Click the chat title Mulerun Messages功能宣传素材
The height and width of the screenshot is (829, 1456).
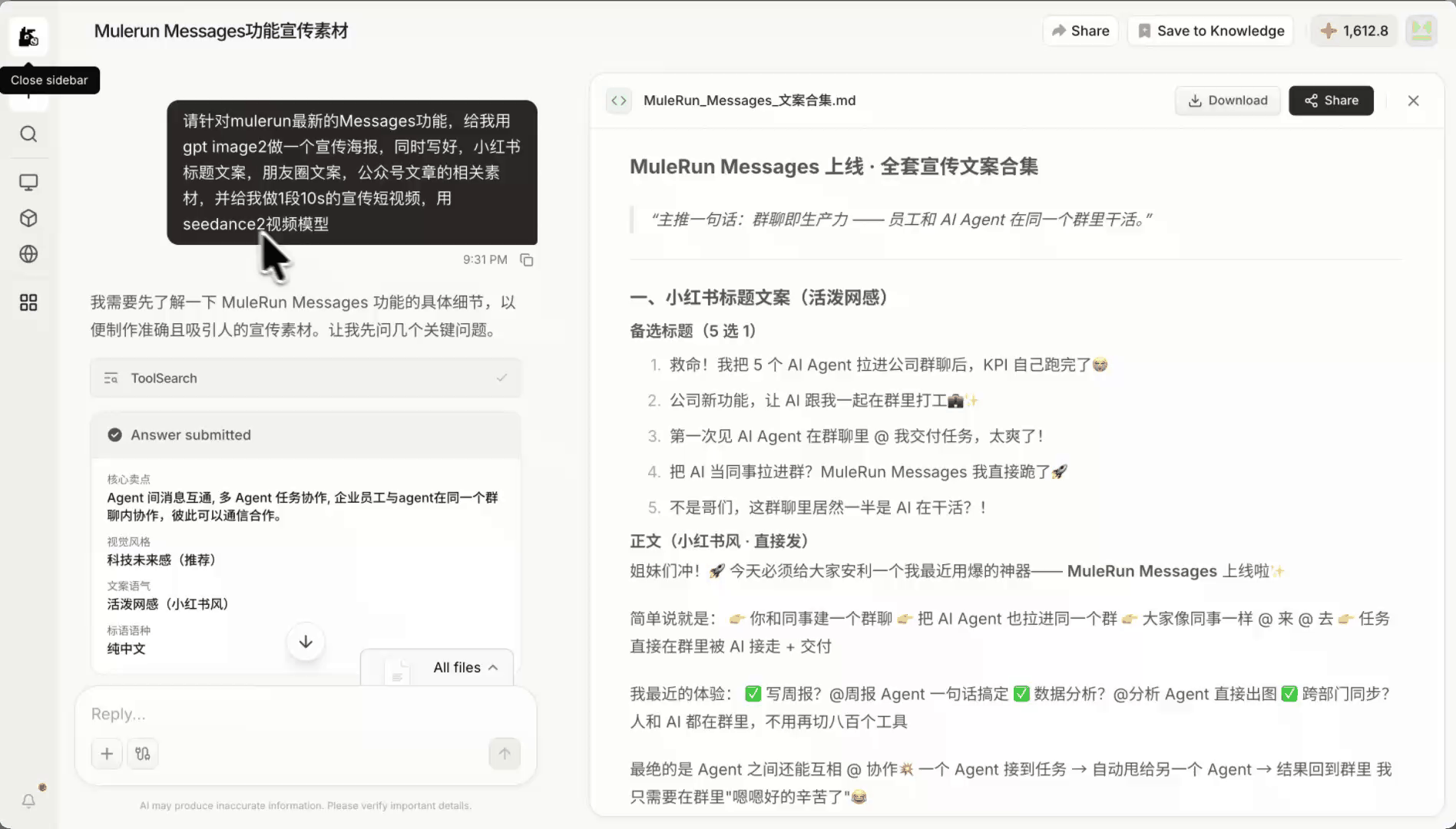pos(221,31)
